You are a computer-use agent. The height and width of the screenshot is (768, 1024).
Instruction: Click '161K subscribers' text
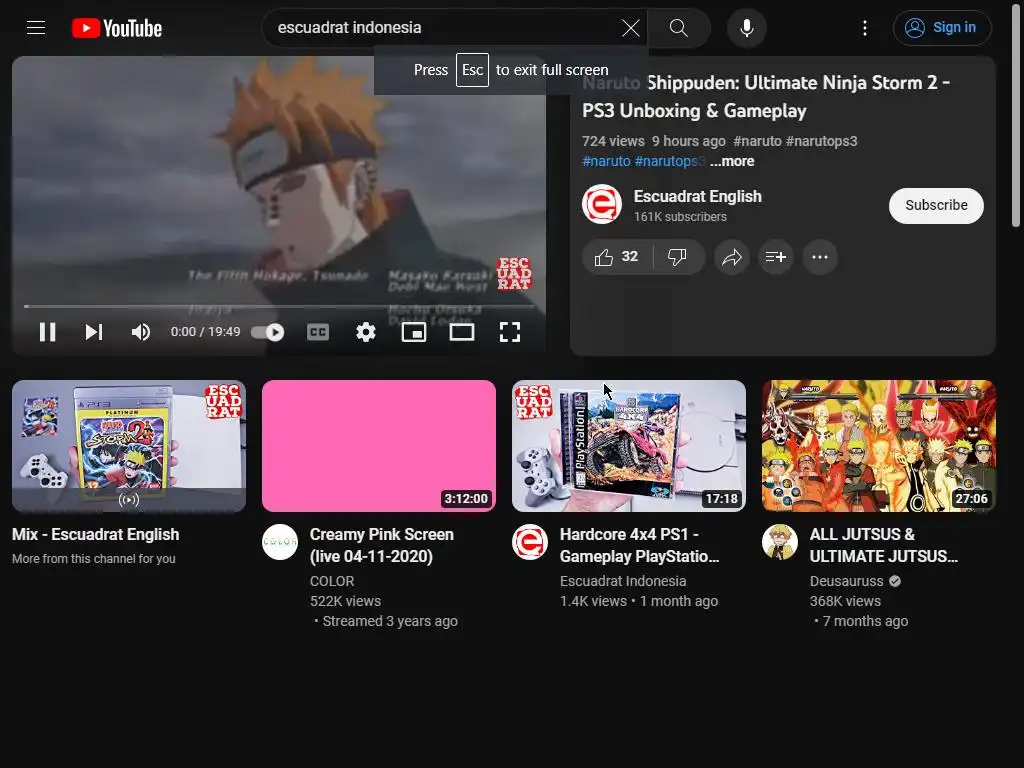coord(680,217)
